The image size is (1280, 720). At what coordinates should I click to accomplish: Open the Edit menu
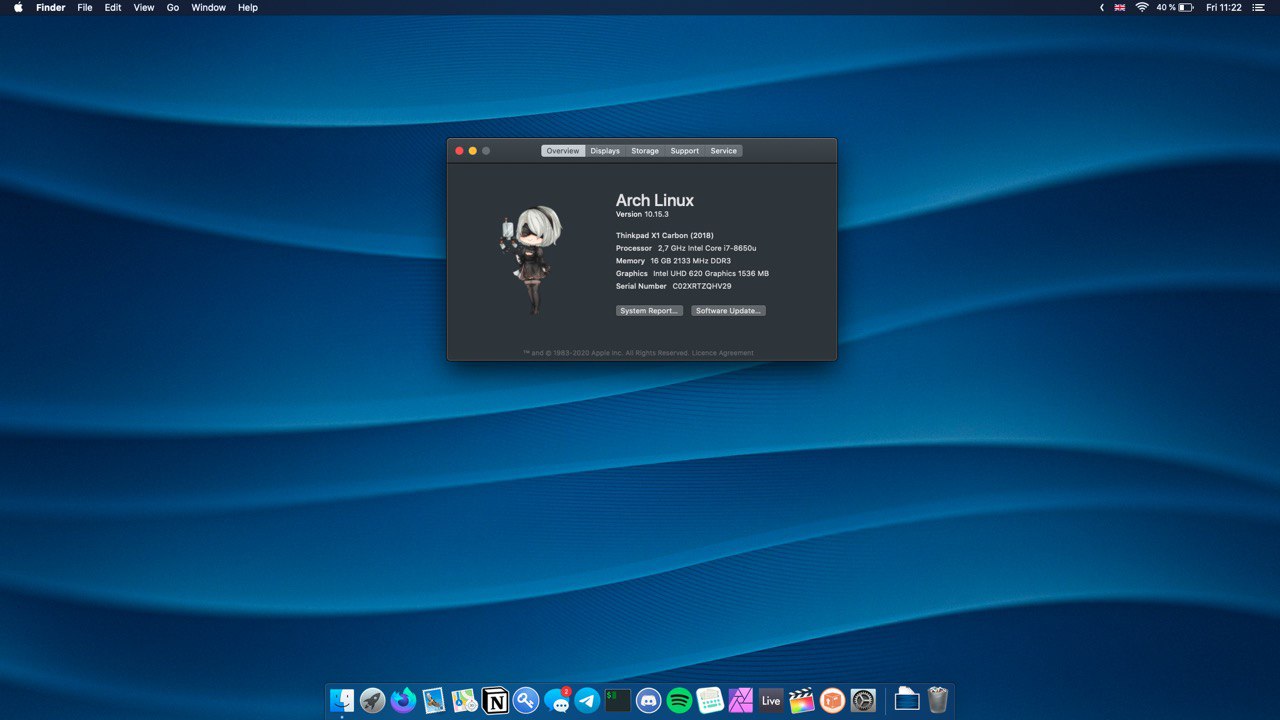click(113, 7)
